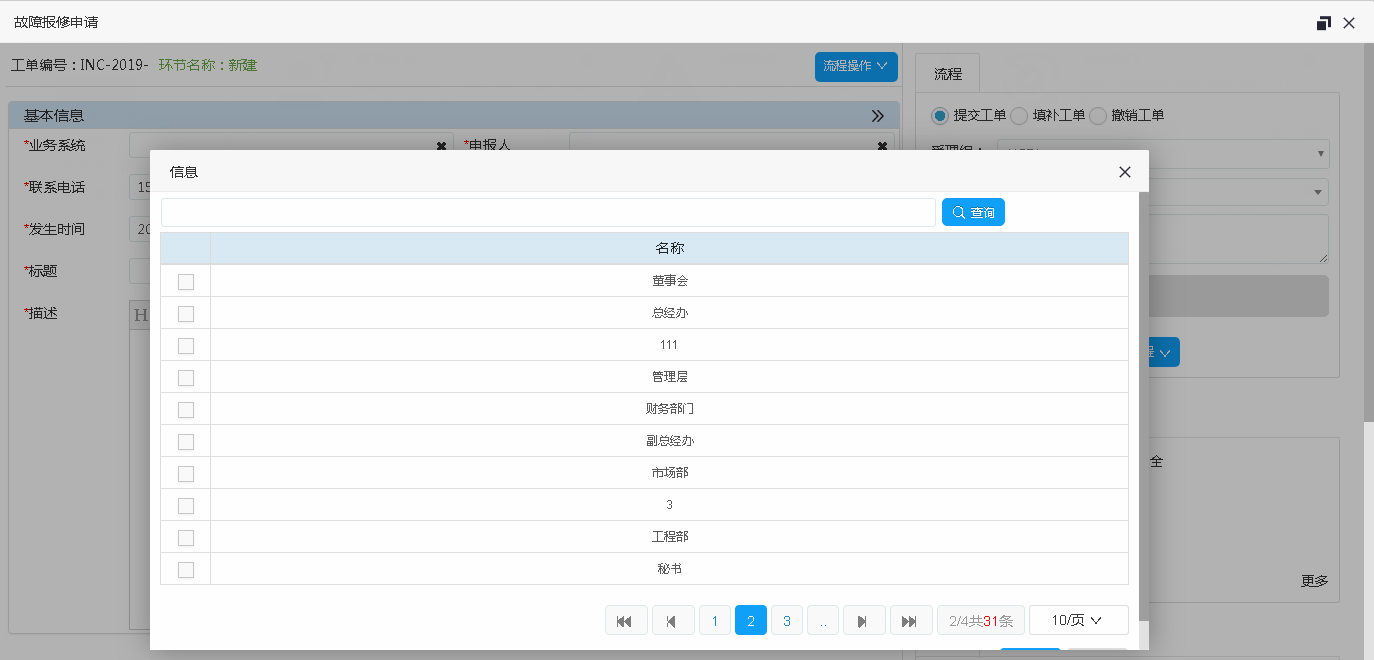This screenshot has height=660, width=1374.
Task: Tick the checkbox next to 工程部
Action: [186, 538]
